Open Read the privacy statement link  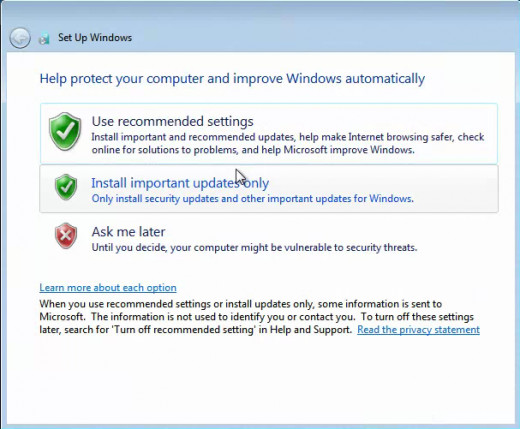point(418,330)
